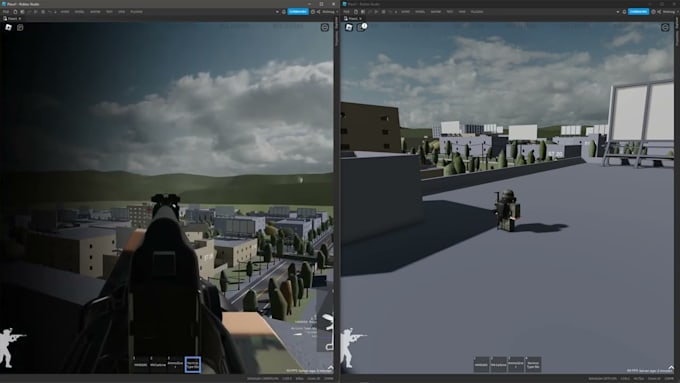Open the Plugins tab in right window
The image size is (680, 383).
tap(477, 12)
